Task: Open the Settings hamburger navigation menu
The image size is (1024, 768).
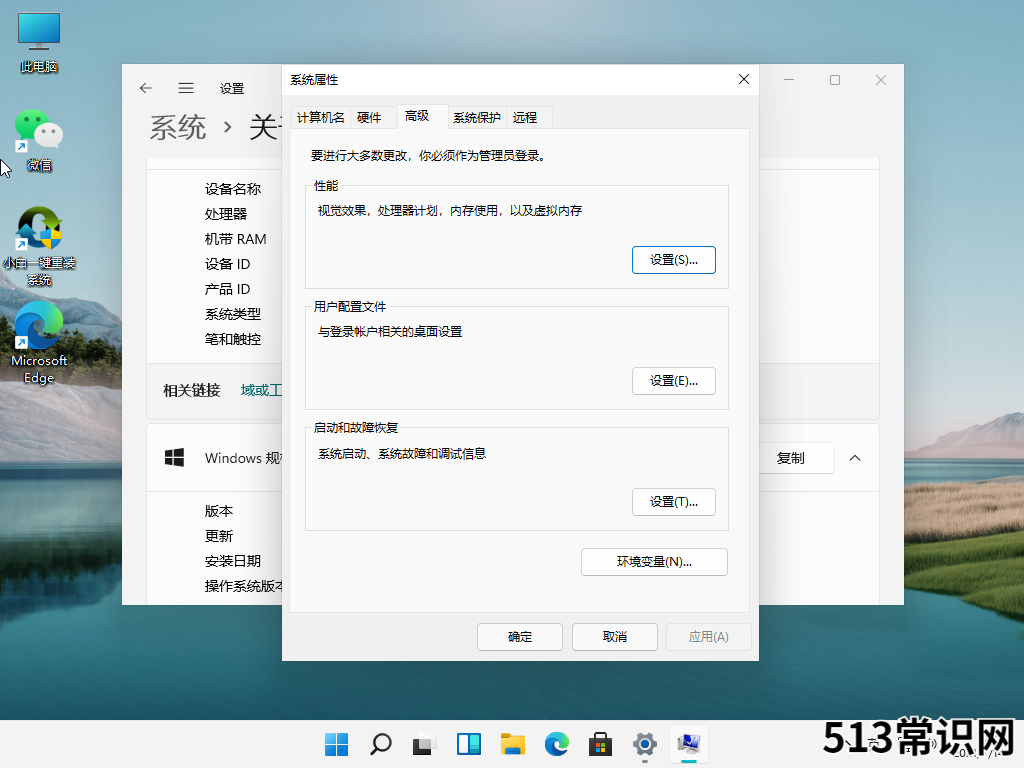Action: 186,88
